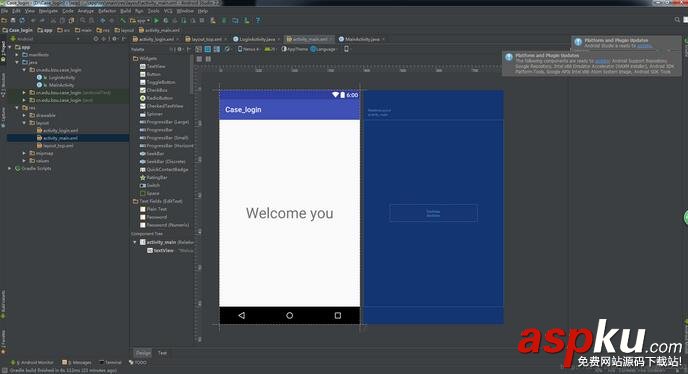This screenshot has width=688, height=374.
Task: Click the device orientation icon in designer toolbar
Action: (x=227, y=49)
